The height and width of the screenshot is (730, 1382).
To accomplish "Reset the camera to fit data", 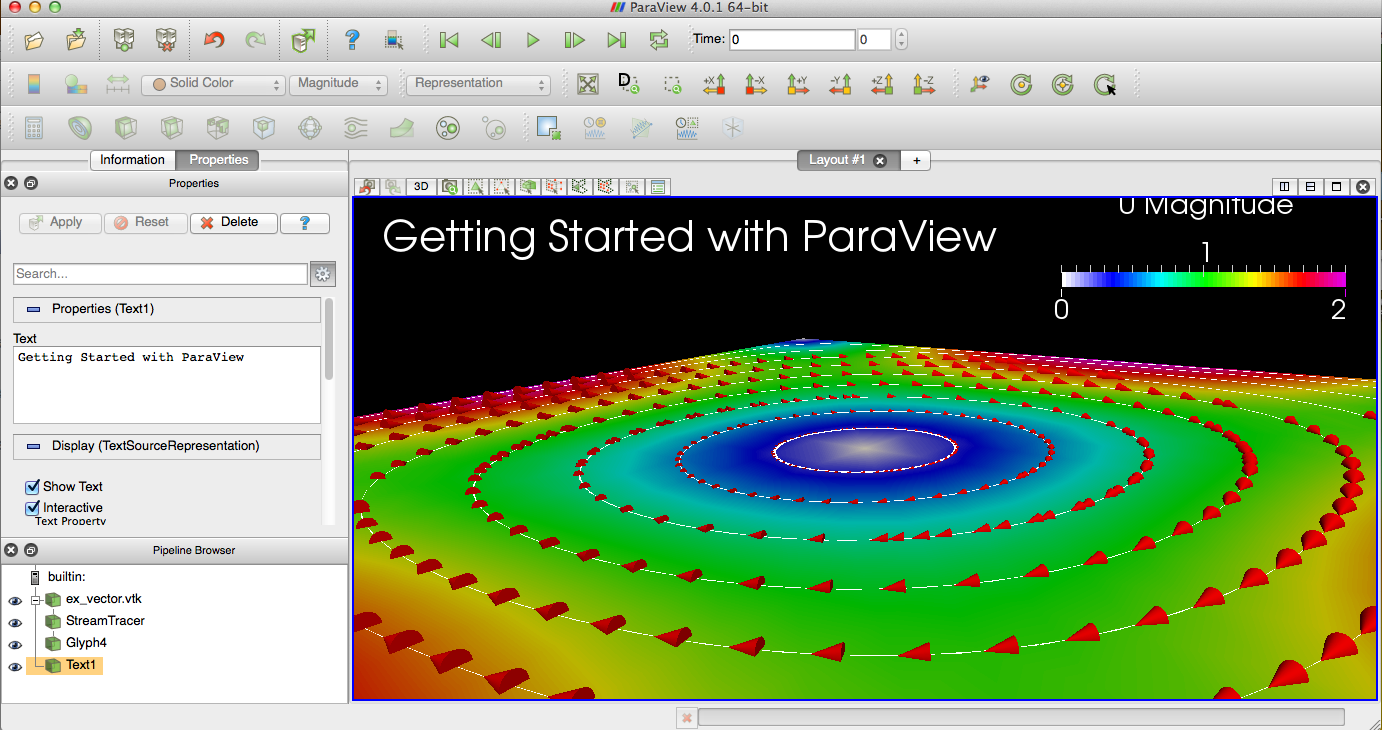I will [587, 84].
